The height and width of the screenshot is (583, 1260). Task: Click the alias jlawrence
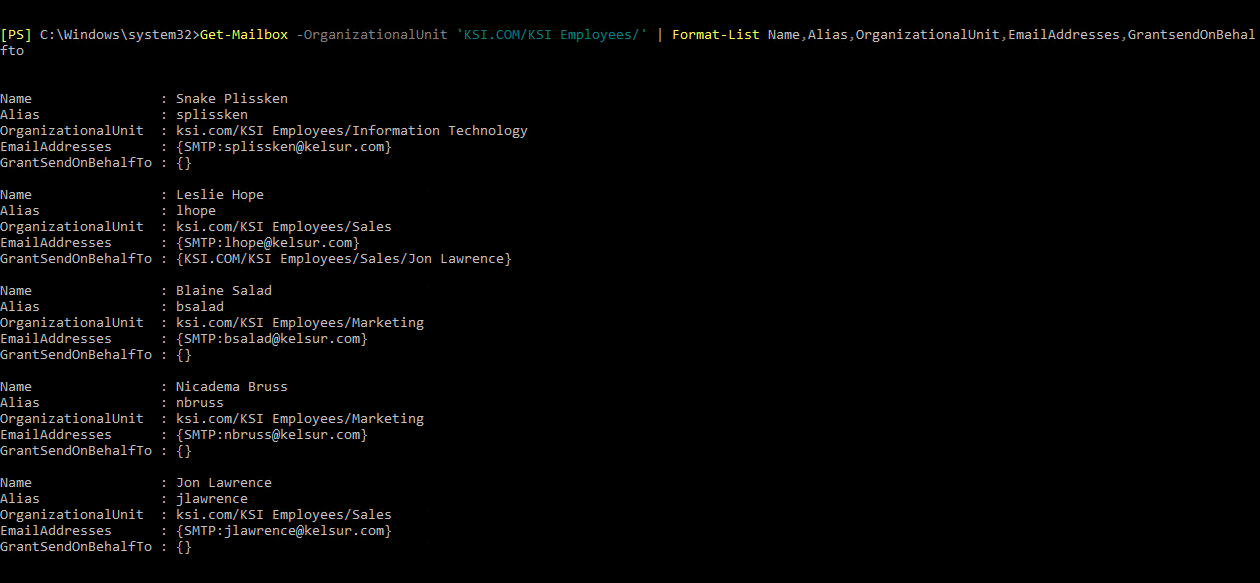212,499
